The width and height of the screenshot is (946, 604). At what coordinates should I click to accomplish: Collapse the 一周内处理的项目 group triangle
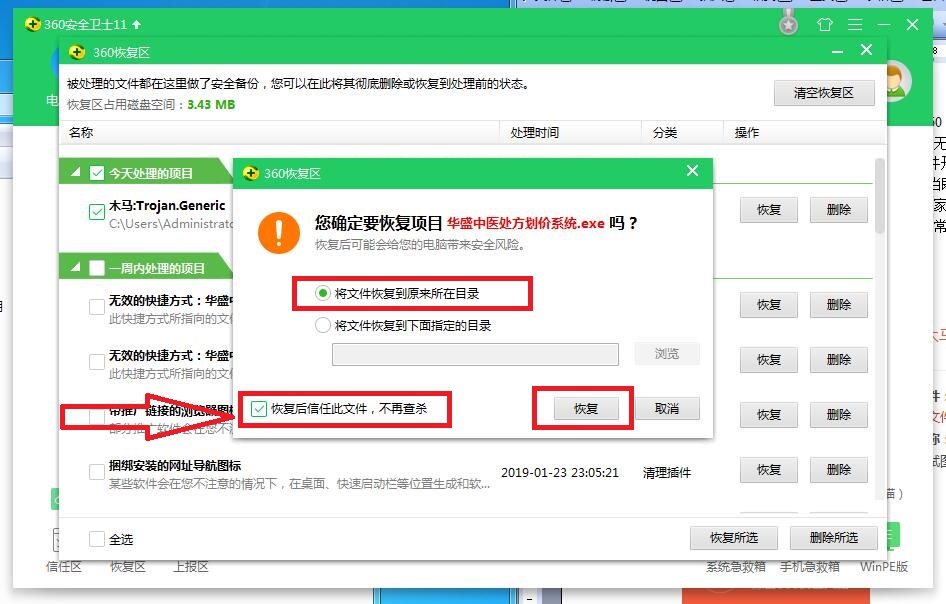tap(75, 267)
